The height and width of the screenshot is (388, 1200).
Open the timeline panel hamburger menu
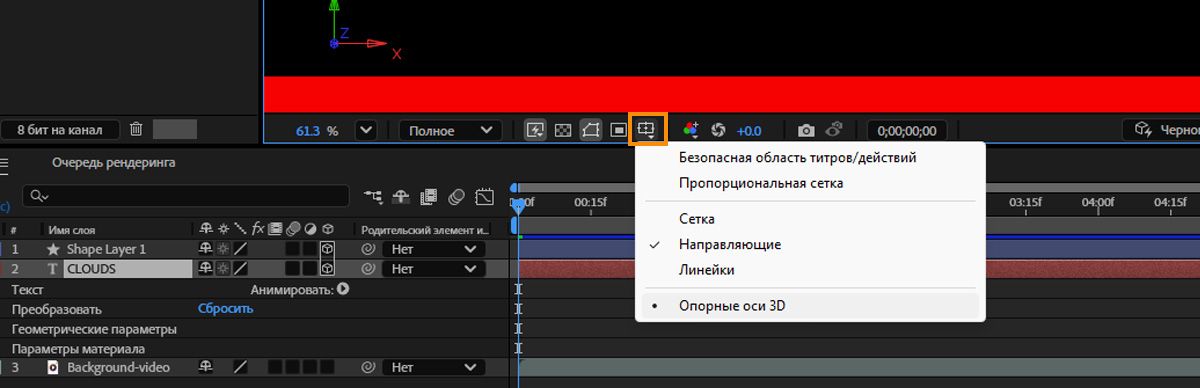pos(4,163)
